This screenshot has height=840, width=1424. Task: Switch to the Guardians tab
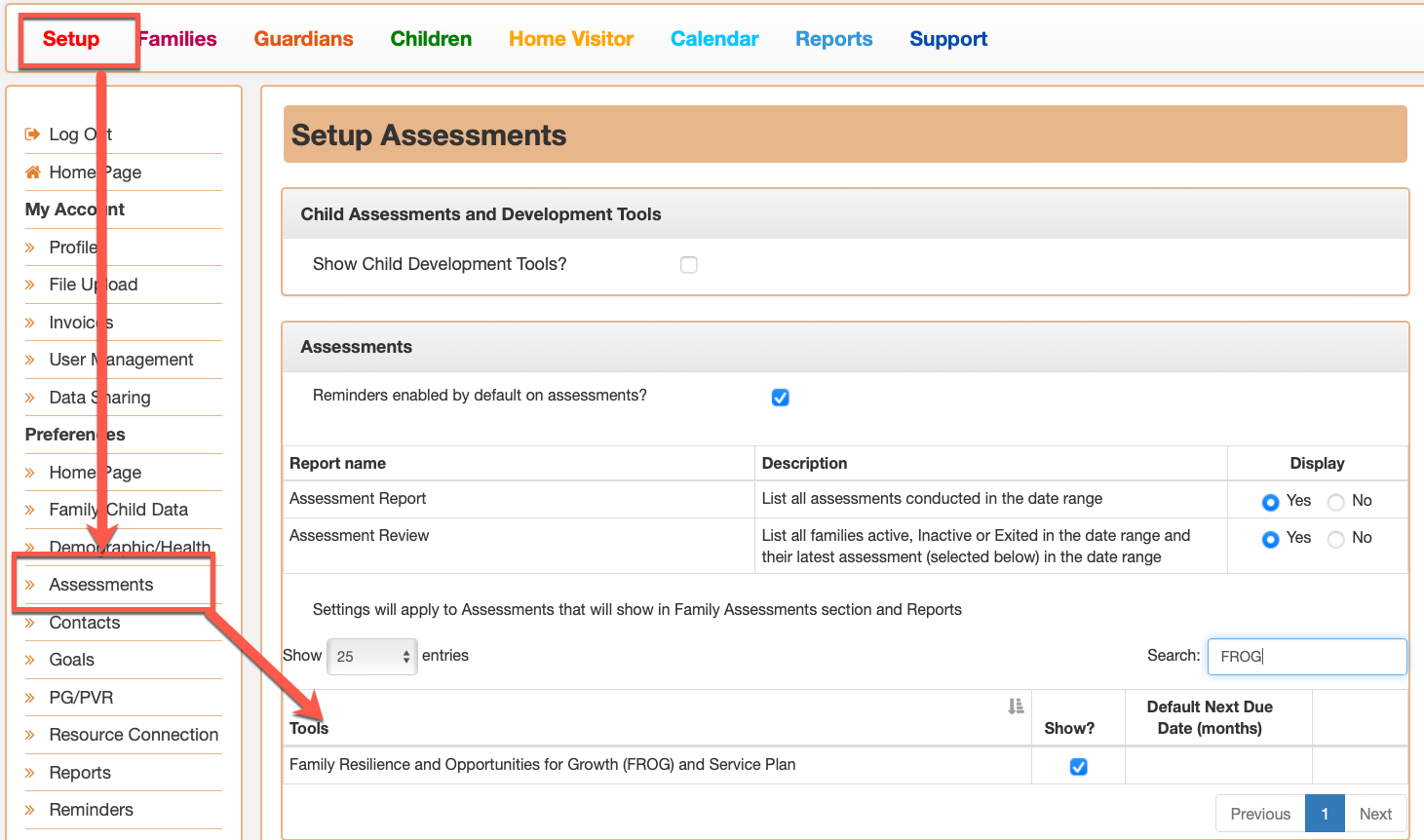304,39
